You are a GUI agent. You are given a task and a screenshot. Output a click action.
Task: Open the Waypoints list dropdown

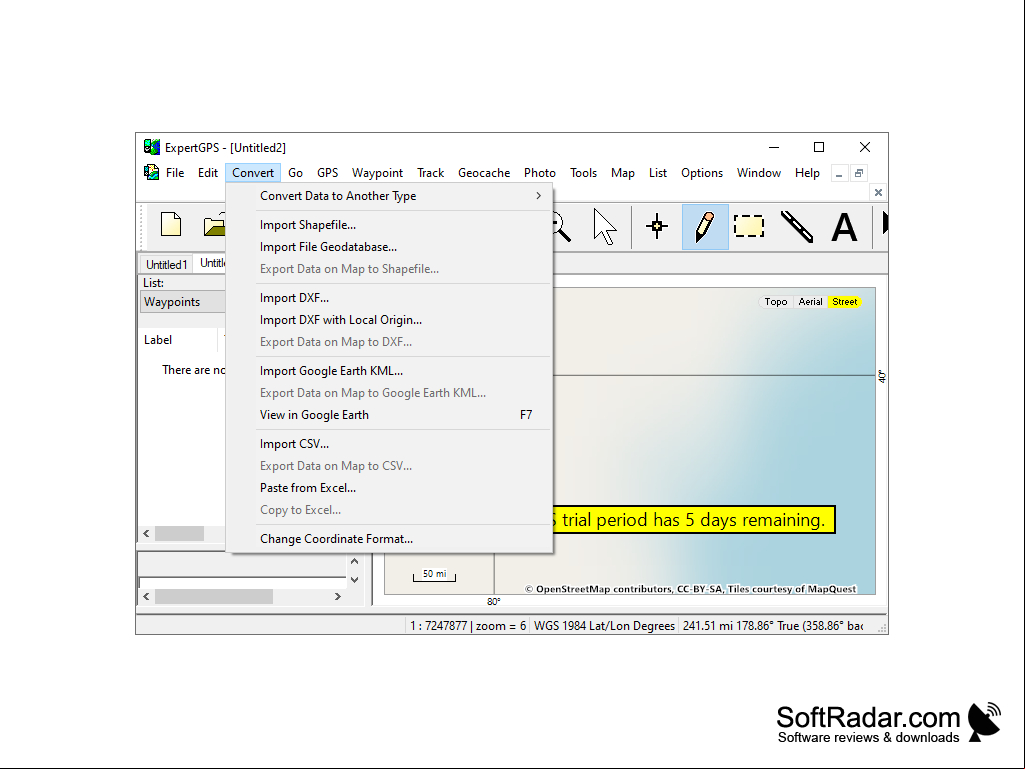point(183,301)
